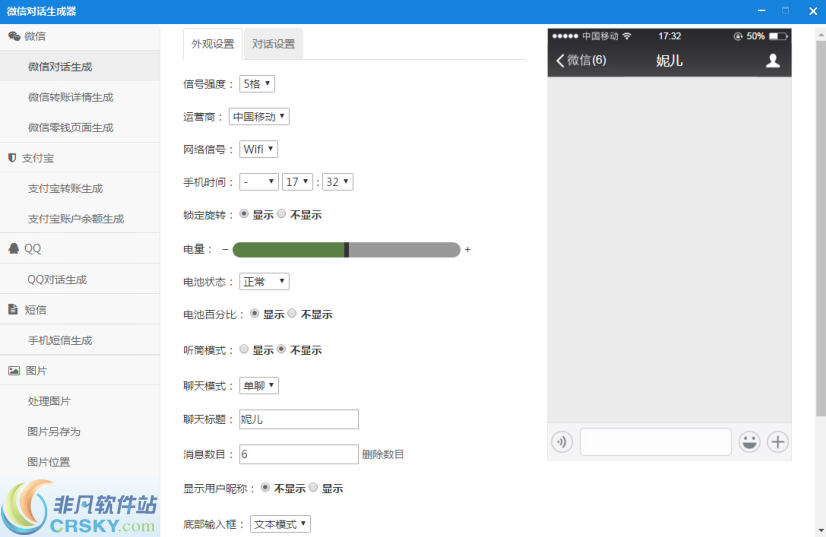The height and width of the screenshot is (537, 826).
Task: Click the emoji smiley icon in preview
Action: point(749,442)
